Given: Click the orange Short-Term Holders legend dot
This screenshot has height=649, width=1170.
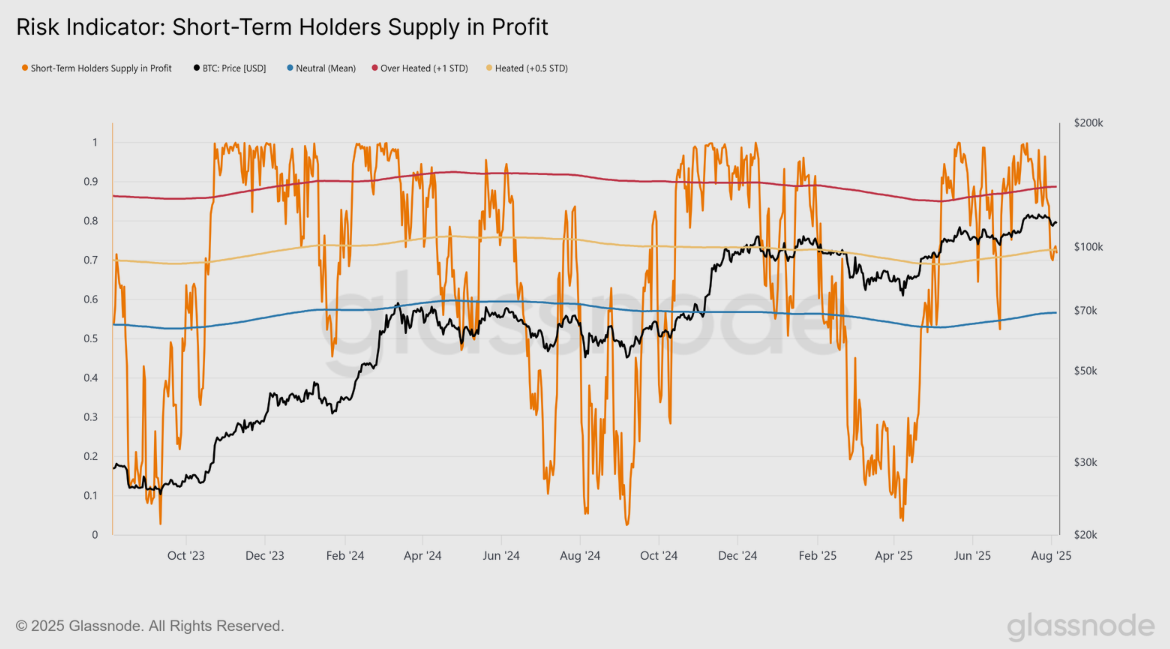Looking at the screenshot, I should [24, 69].
